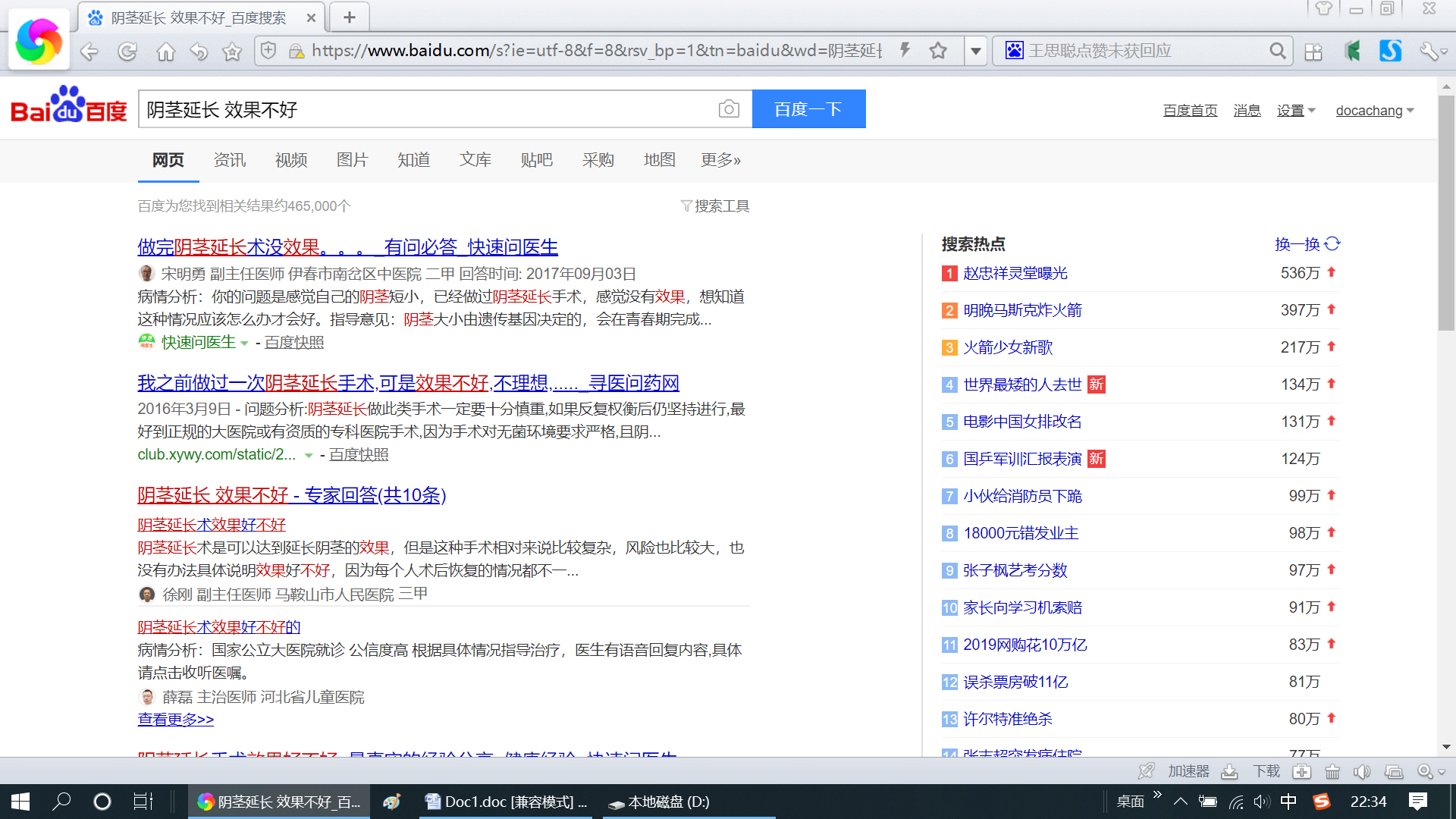1456x819 pixels.
Task: Open a new tab with plus button
Action: click(350, 17)
